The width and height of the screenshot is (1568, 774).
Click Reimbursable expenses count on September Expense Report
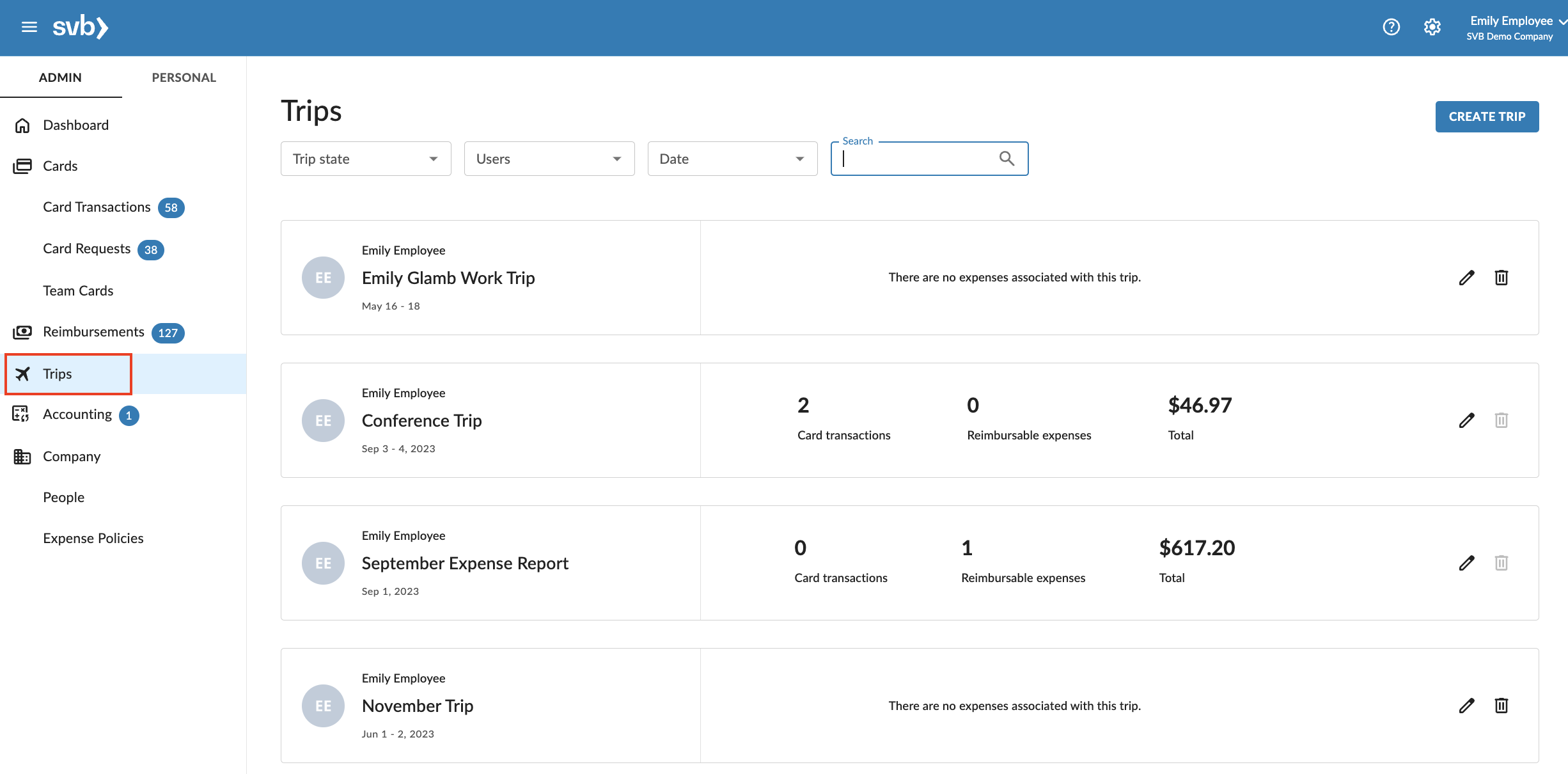point(967,548)
